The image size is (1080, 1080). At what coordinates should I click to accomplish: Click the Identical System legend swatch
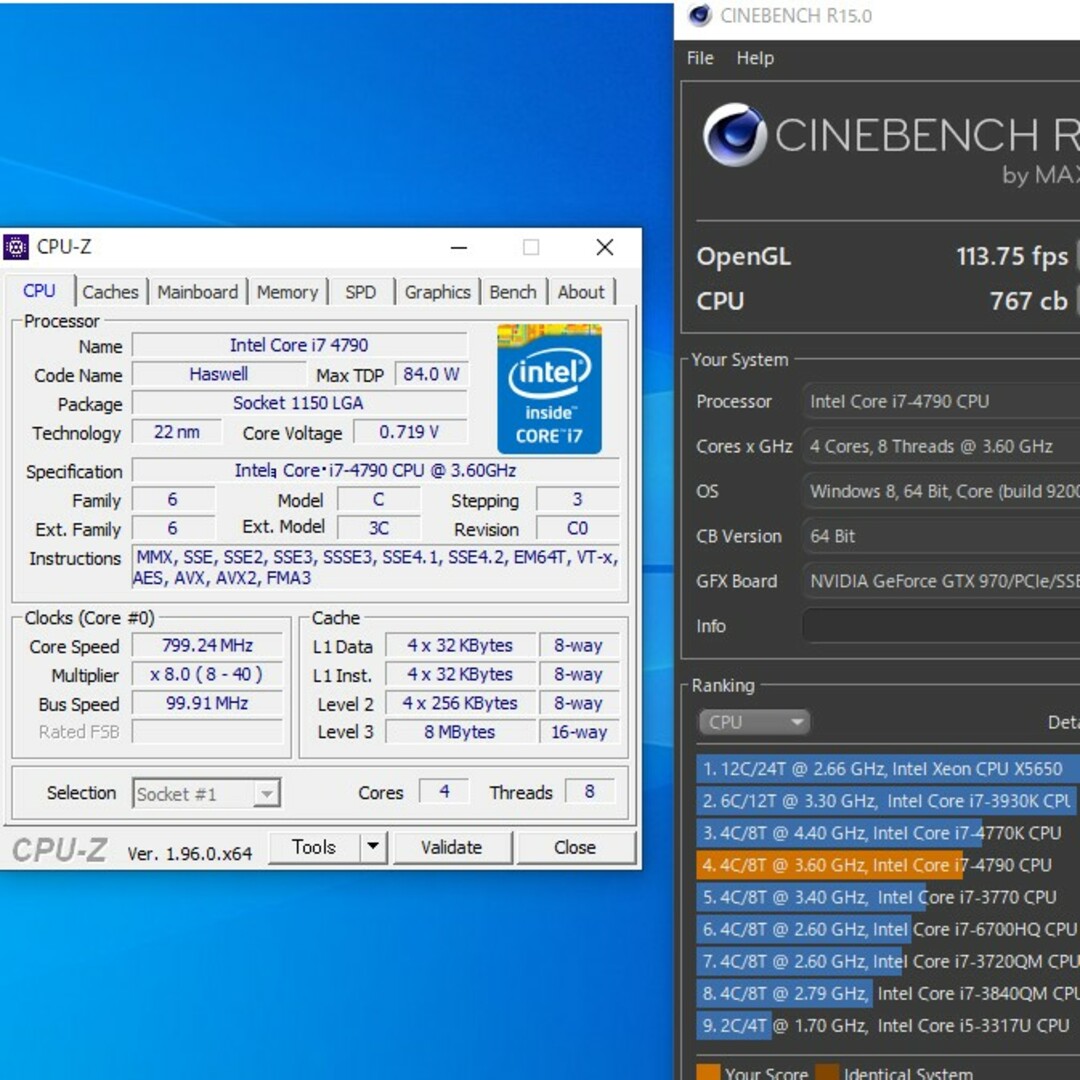tap(827, 1072)
